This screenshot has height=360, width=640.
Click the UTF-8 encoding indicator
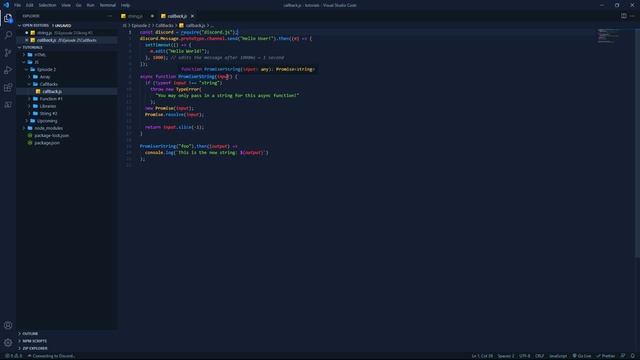click(524, 356)
